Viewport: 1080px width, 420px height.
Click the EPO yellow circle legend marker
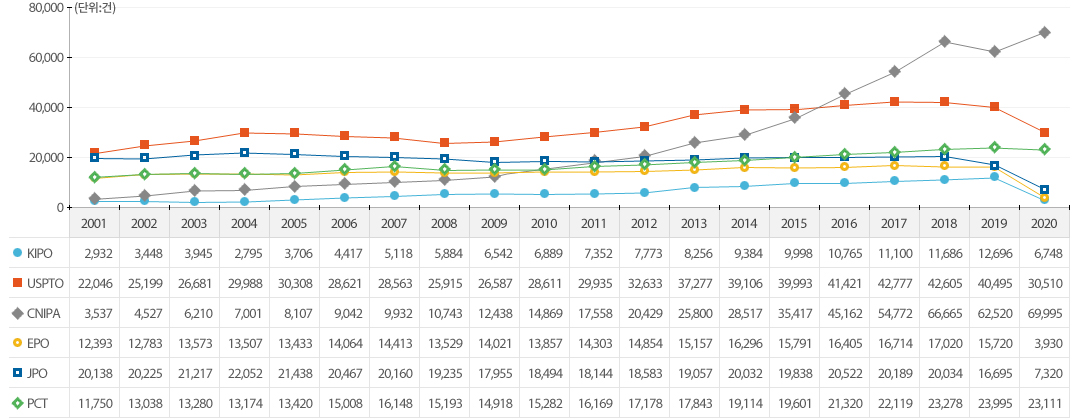[x=16, y=343]
